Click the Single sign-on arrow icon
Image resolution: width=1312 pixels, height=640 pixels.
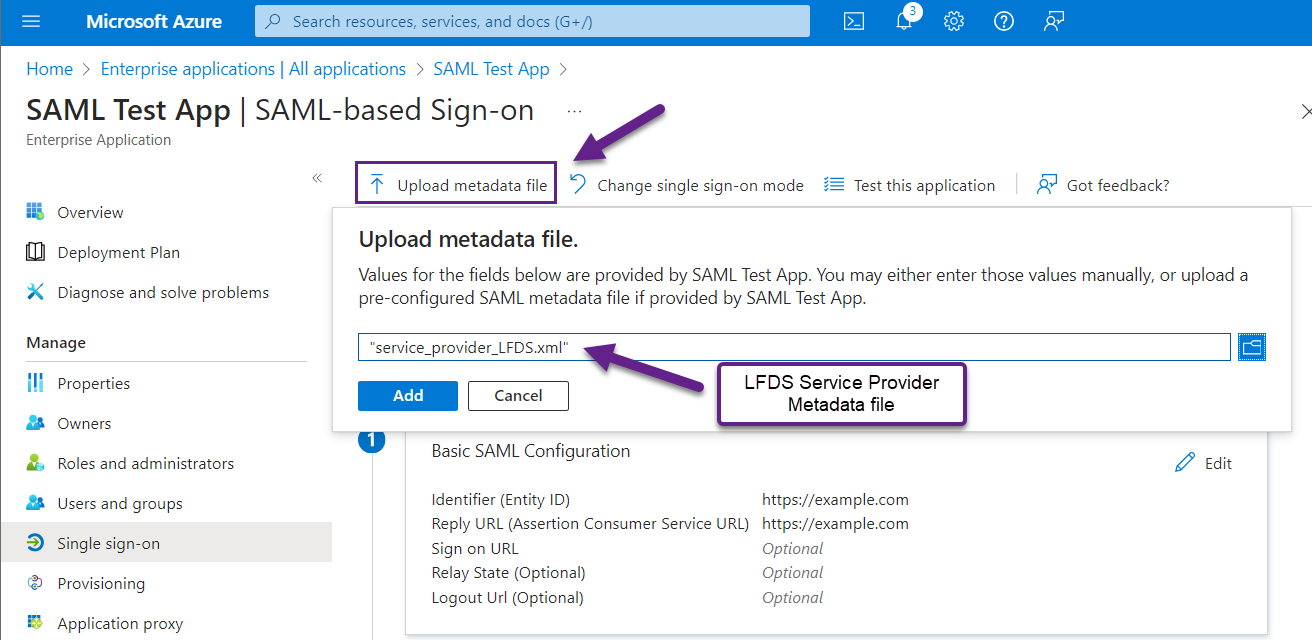[35, 543]
